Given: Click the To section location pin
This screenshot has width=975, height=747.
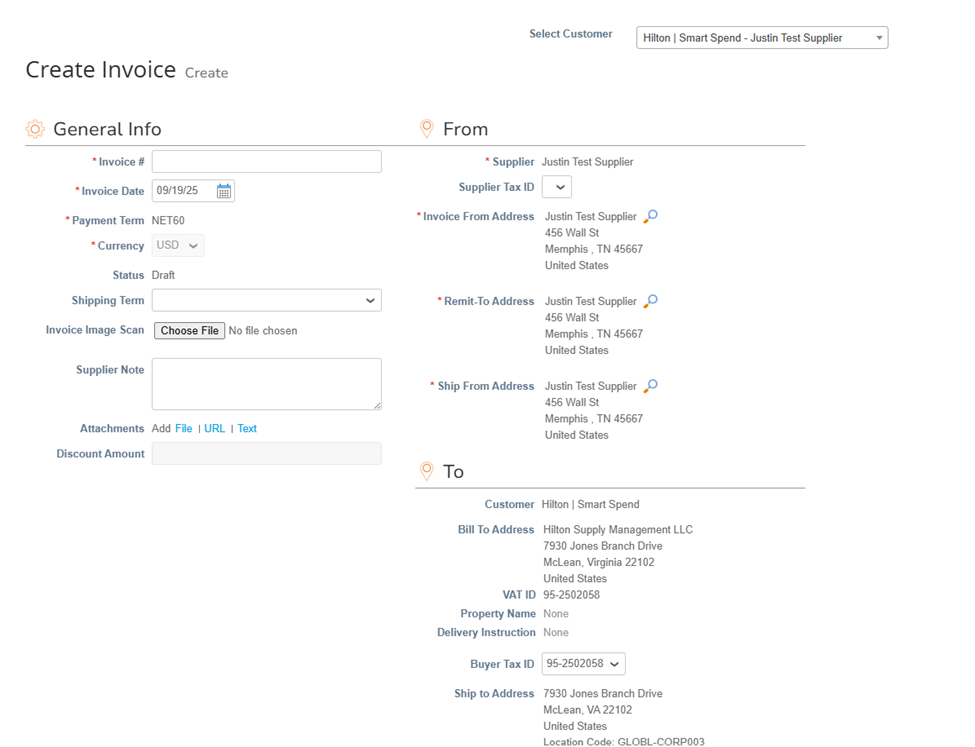Looking at the screenshot, I should tap(427, 471).
